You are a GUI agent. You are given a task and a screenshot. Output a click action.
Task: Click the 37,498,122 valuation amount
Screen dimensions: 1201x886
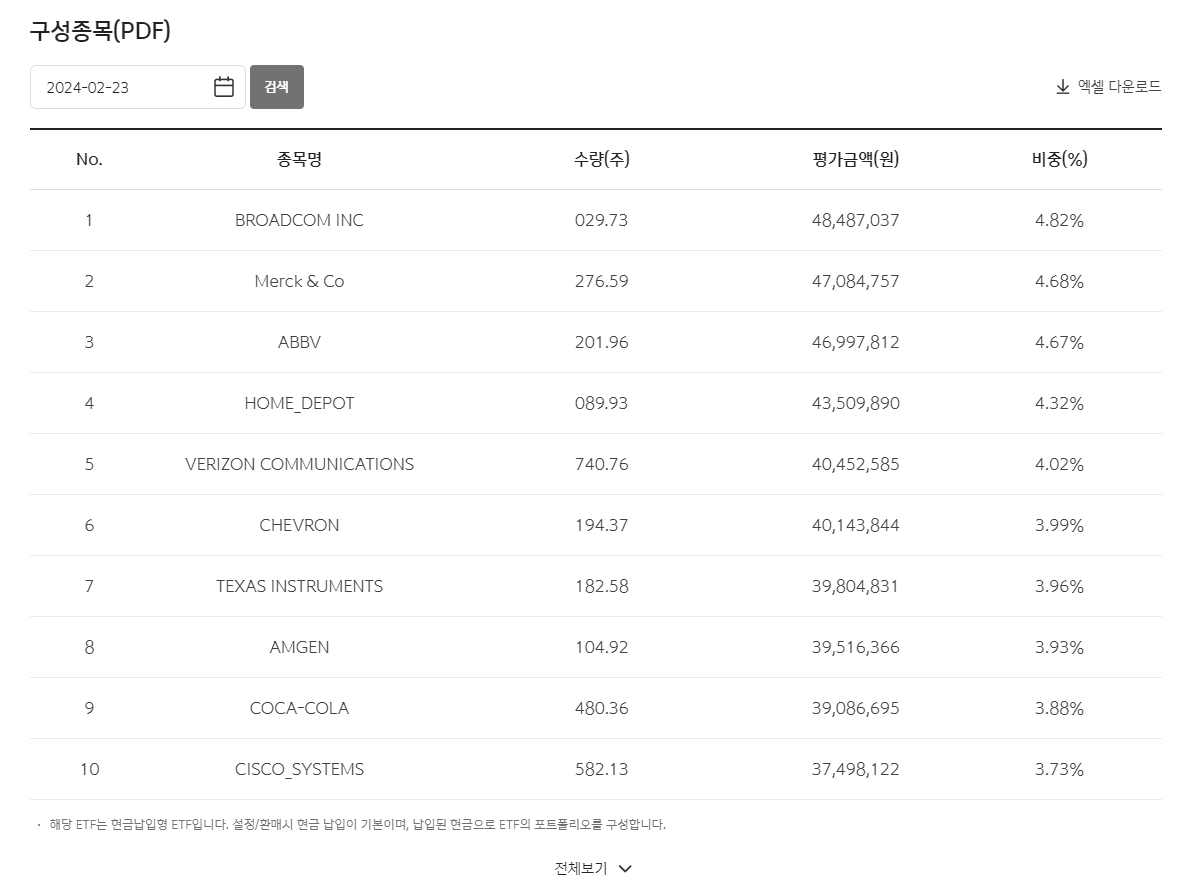click(x=856, y=769)
